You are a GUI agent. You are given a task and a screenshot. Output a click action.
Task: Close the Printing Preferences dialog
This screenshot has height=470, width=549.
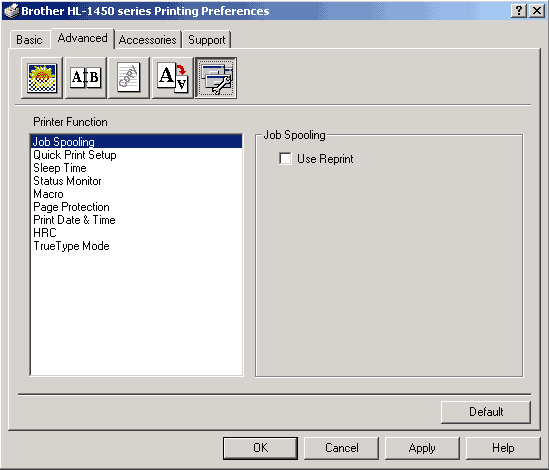point(536,11)
